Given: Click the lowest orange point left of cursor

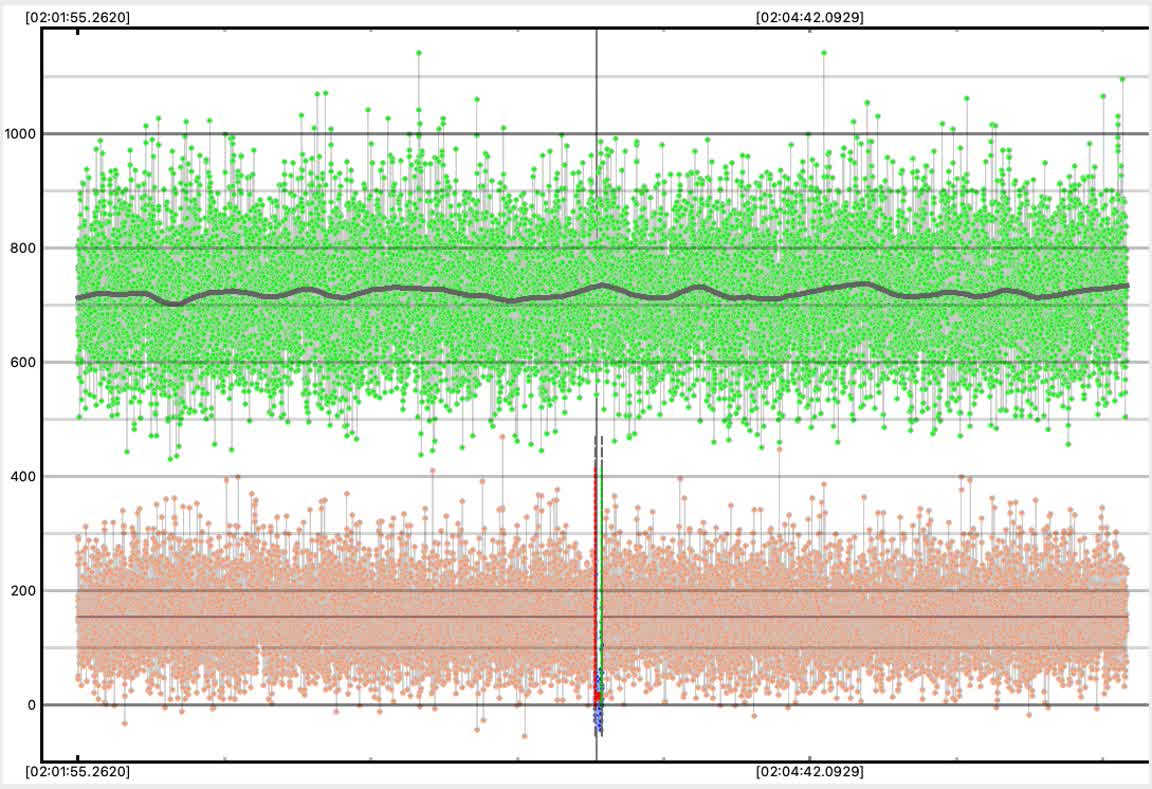Looking at the screenshot, I should [524, 736].
